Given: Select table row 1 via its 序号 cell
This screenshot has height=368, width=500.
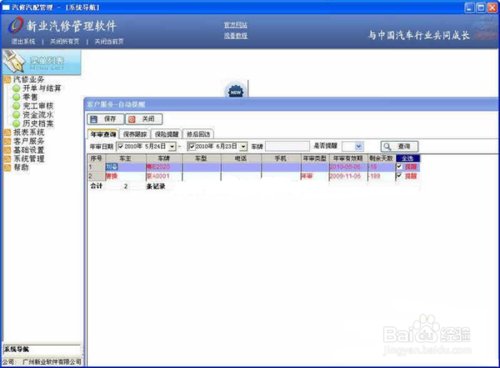Looking at the screenshot, I should click(96, 167).
